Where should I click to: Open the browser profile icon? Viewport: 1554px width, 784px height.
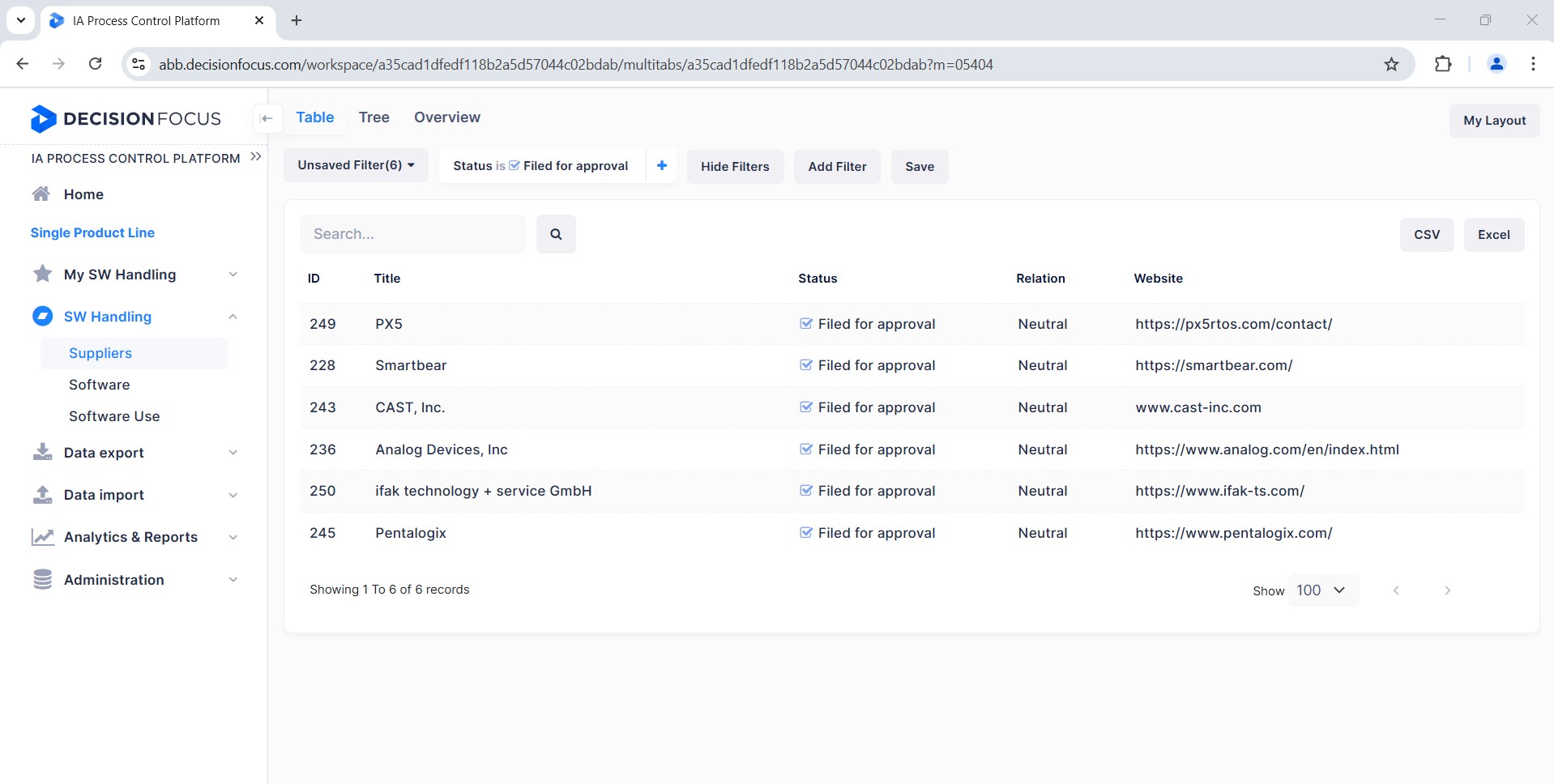[1496, 64]
